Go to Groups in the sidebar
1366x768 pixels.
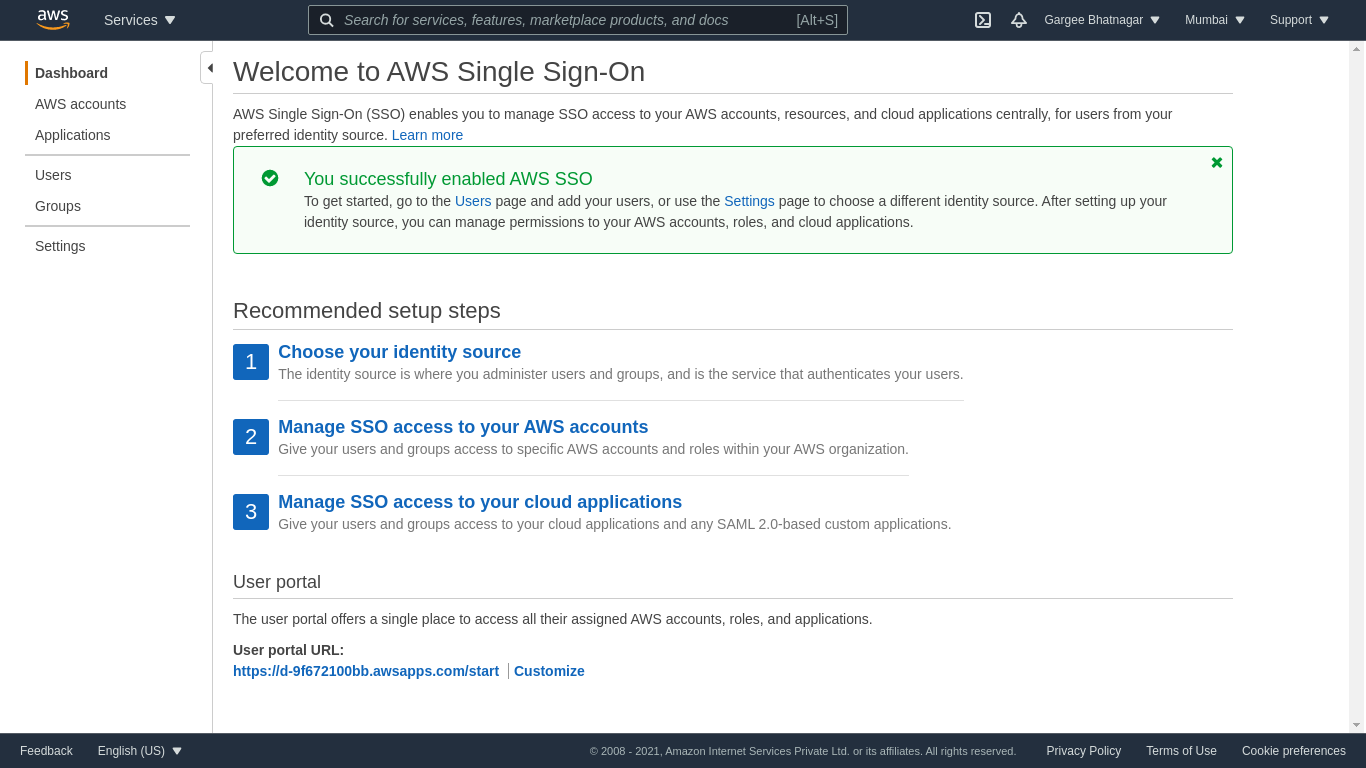pos(58,206)
